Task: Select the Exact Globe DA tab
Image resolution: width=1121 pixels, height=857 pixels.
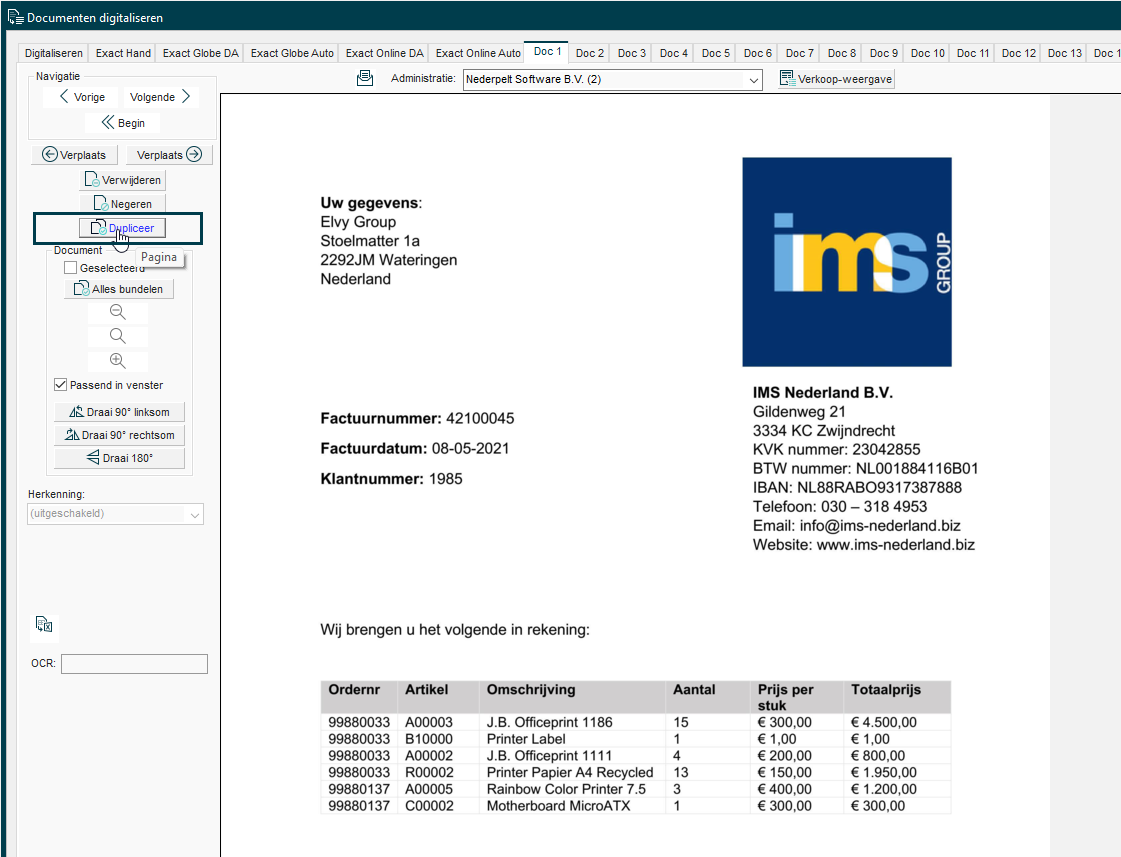Action: pos(200,53)
